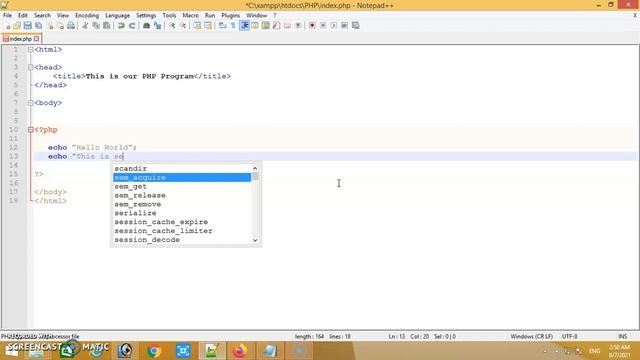Click the New file toolbar icon
Viewport: 640px width, 360px height.
tap(7, 25)
